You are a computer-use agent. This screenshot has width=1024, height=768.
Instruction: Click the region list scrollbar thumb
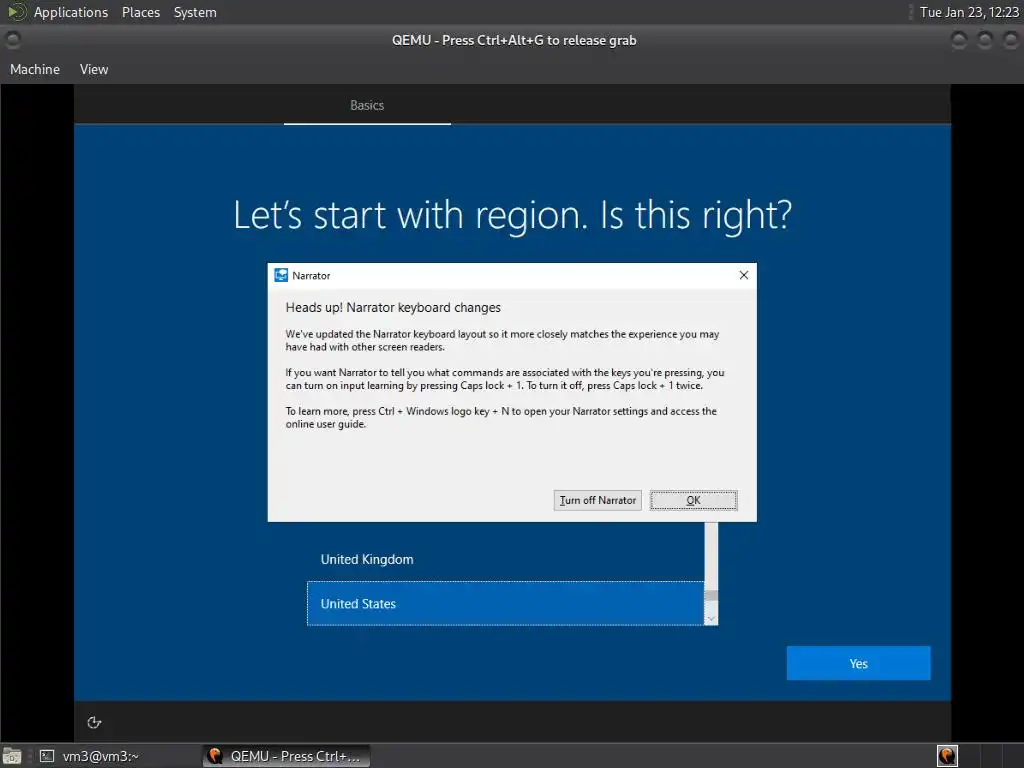coord(711,595)
